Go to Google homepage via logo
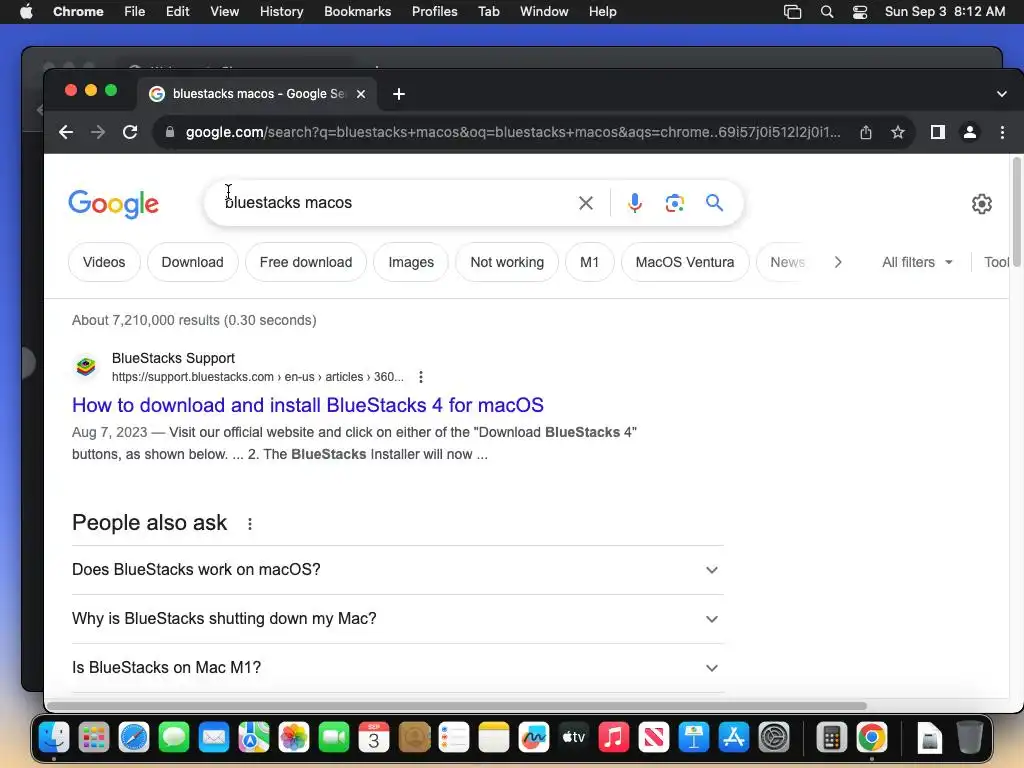Viewport: 1024px width, 768px height. pyautogui.click(x=114, y=204)
